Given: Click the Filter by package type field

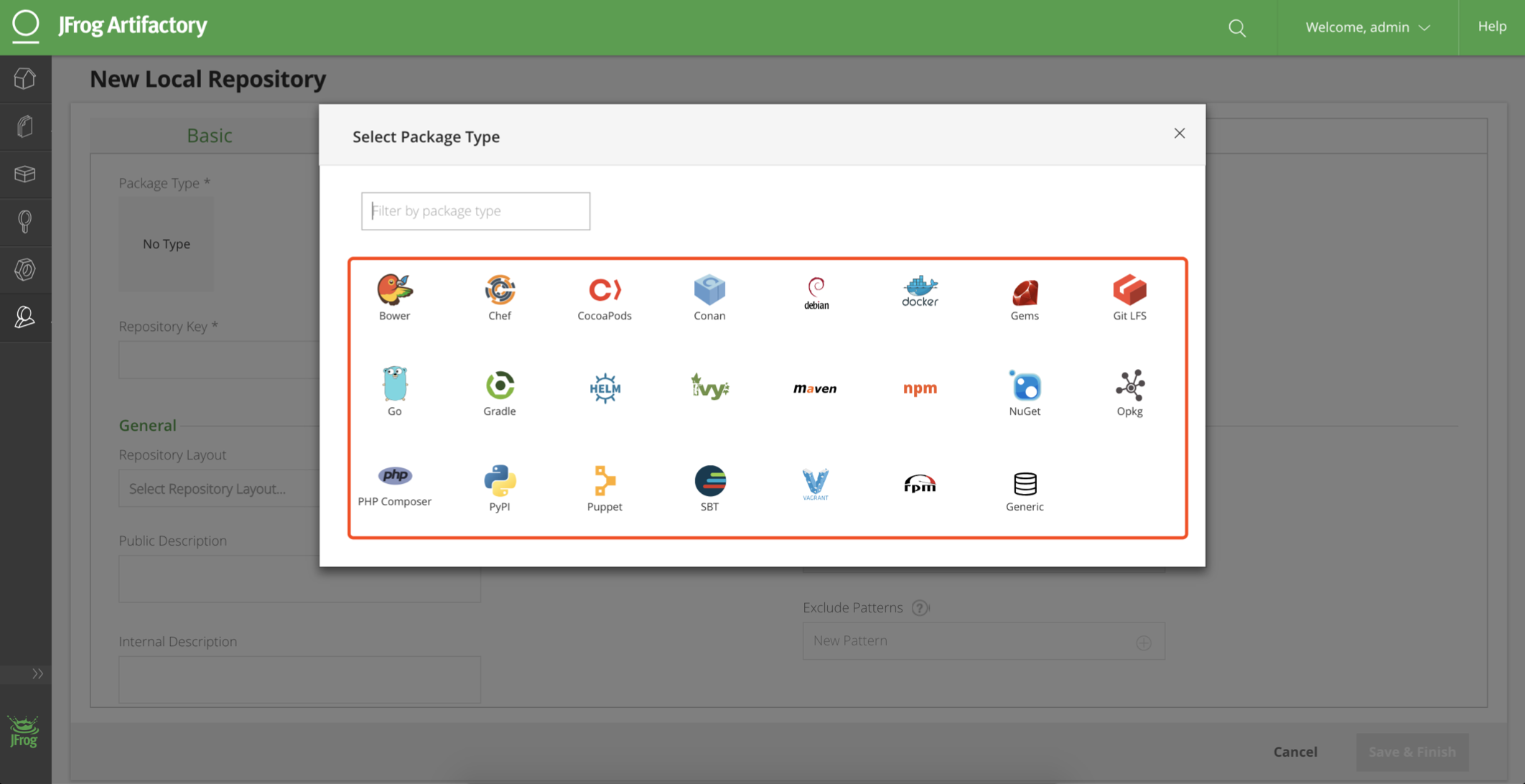Looking at the screenshot, I should tap(476, 211).
